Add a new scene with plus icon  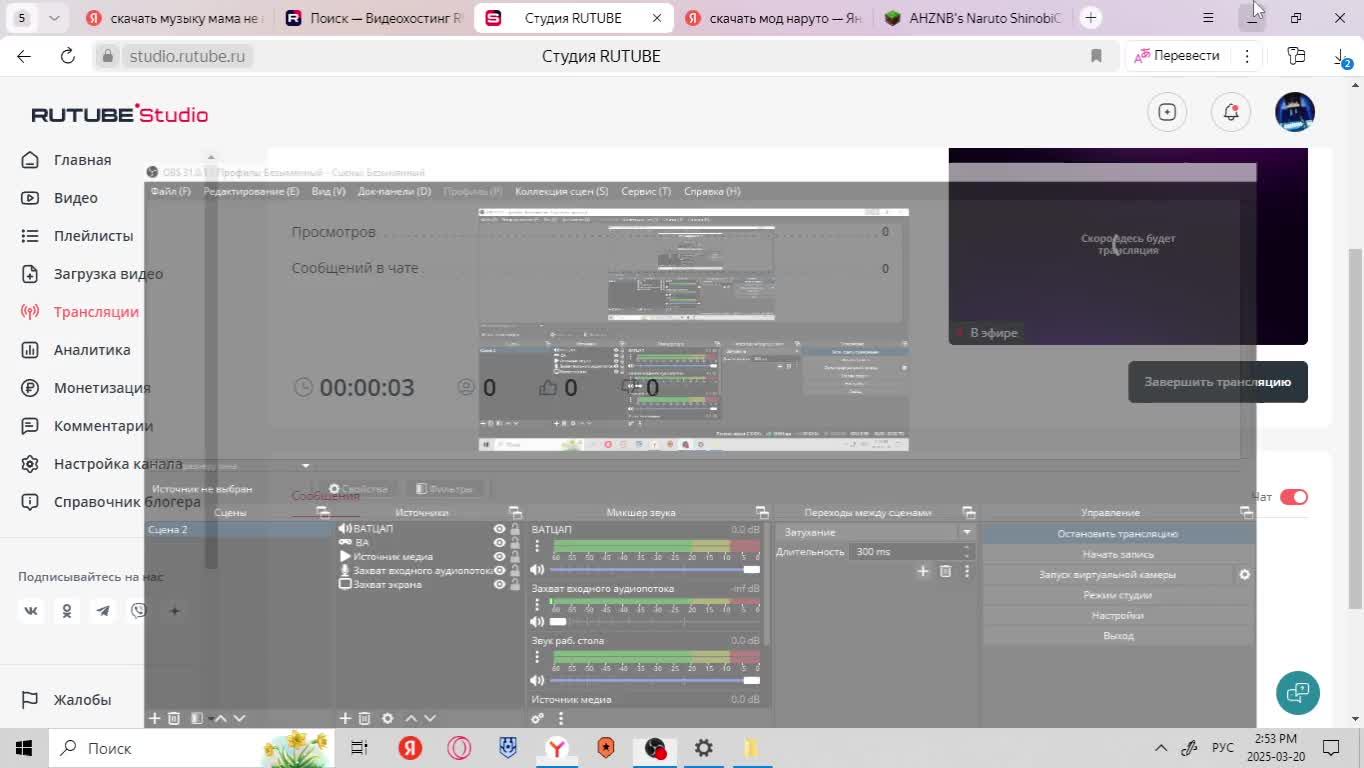tap(154, 718)
